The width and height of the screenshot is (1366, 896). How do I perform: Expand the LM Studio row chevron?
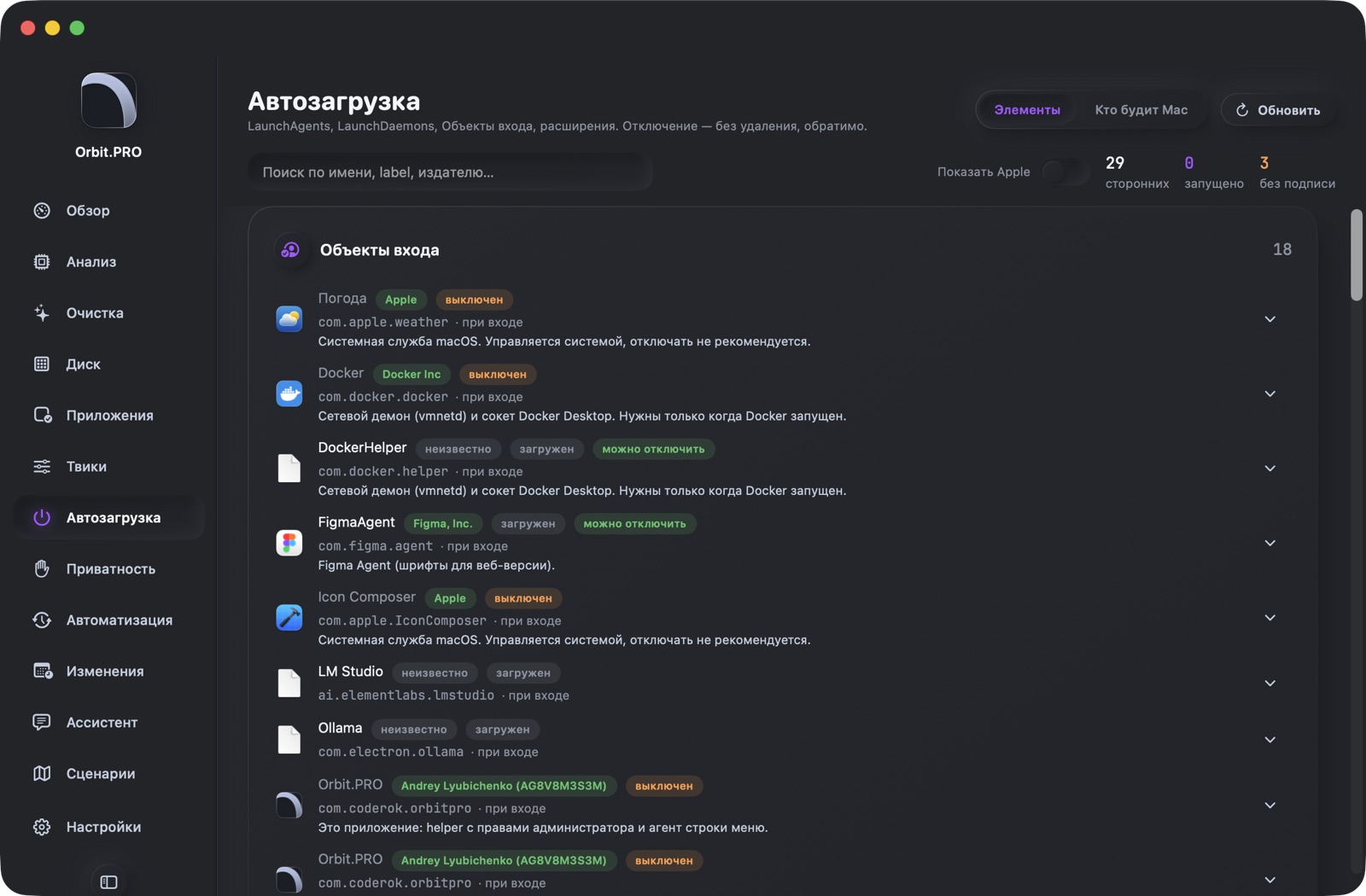click(x=1270, y=684)
